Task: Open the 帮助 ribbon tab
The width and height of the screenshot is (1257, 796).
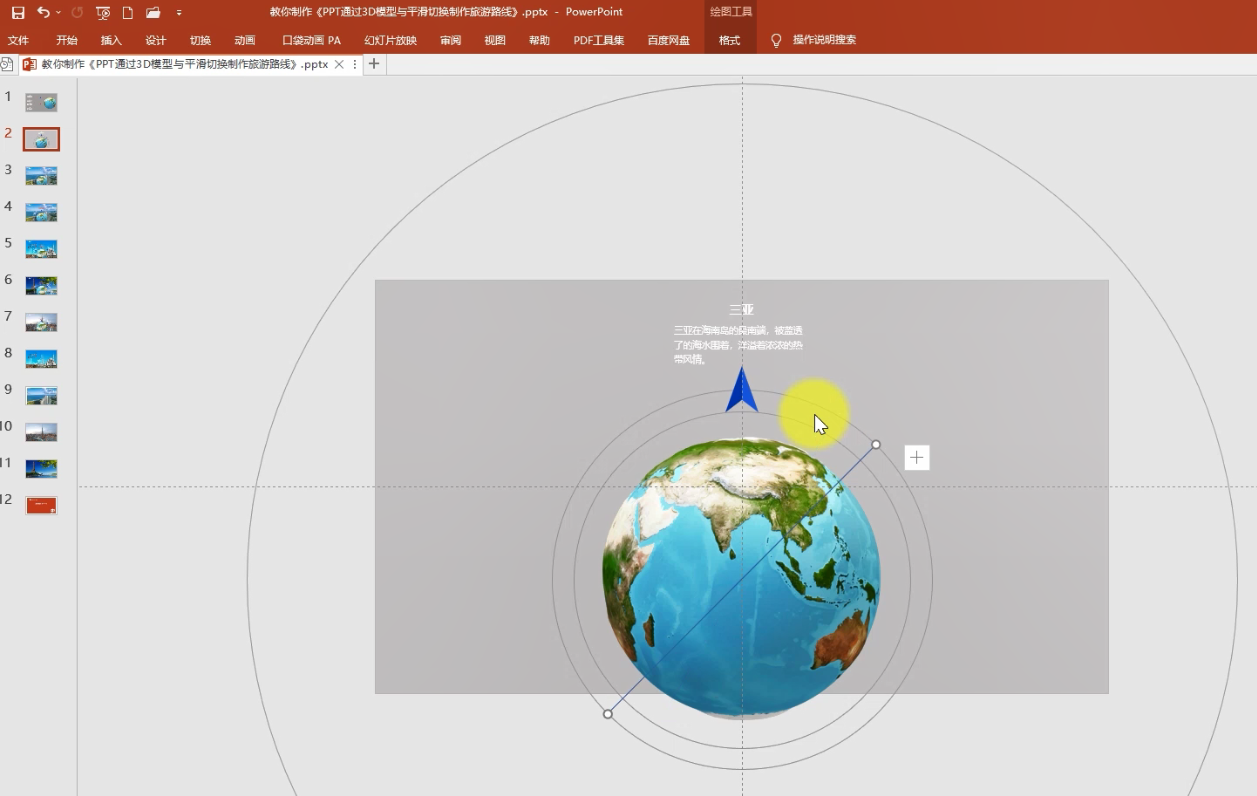Action: 539,40
